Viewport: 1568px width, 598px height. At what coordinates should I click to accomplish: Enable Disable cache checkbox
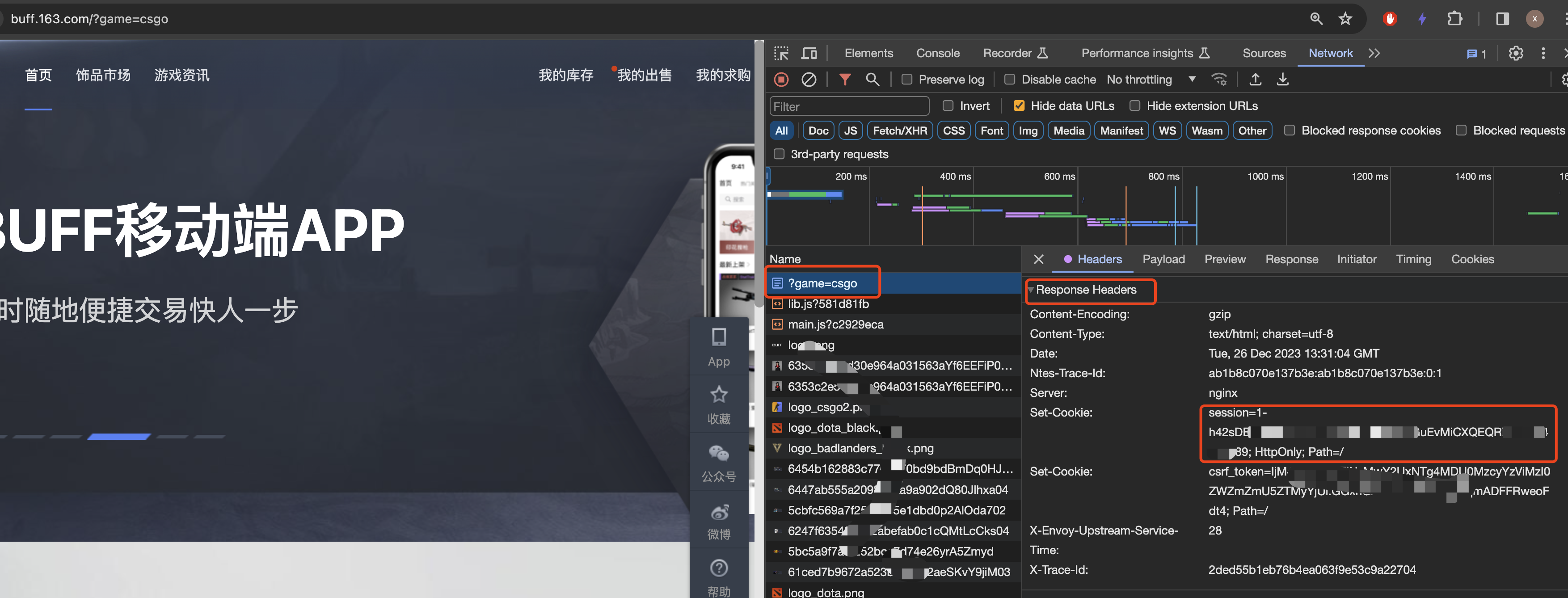(x=1009, y=80)
